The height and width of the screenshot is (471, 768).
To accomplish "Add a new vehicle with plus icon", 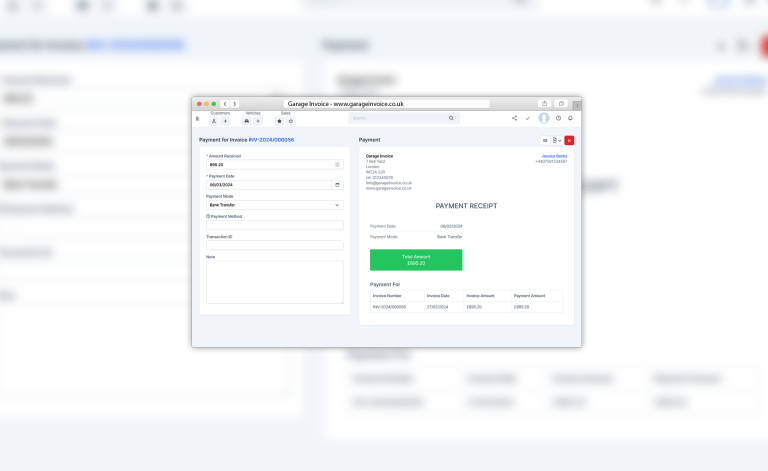I will (x=258, y=121).
